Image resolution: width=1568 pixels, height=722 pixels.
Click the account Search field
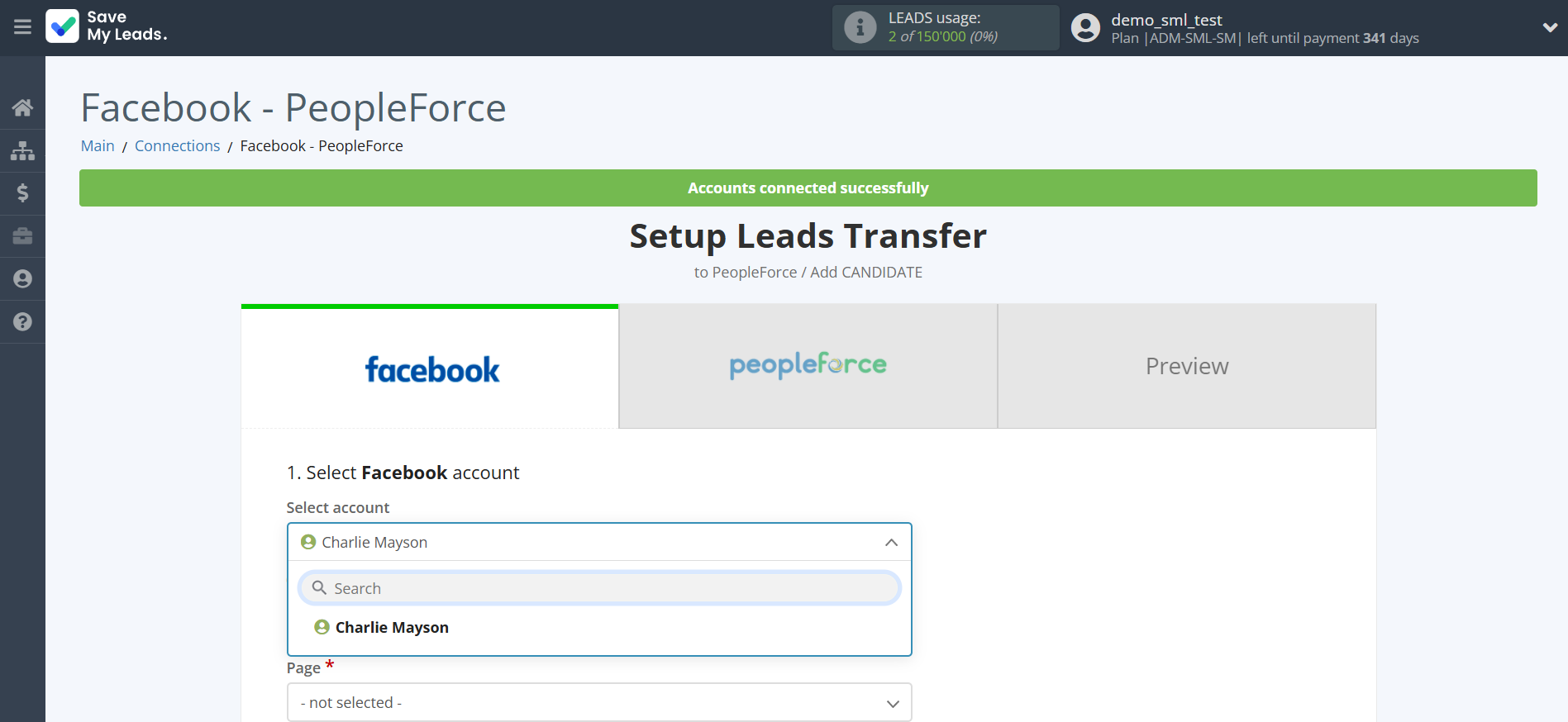pos(599,588)
